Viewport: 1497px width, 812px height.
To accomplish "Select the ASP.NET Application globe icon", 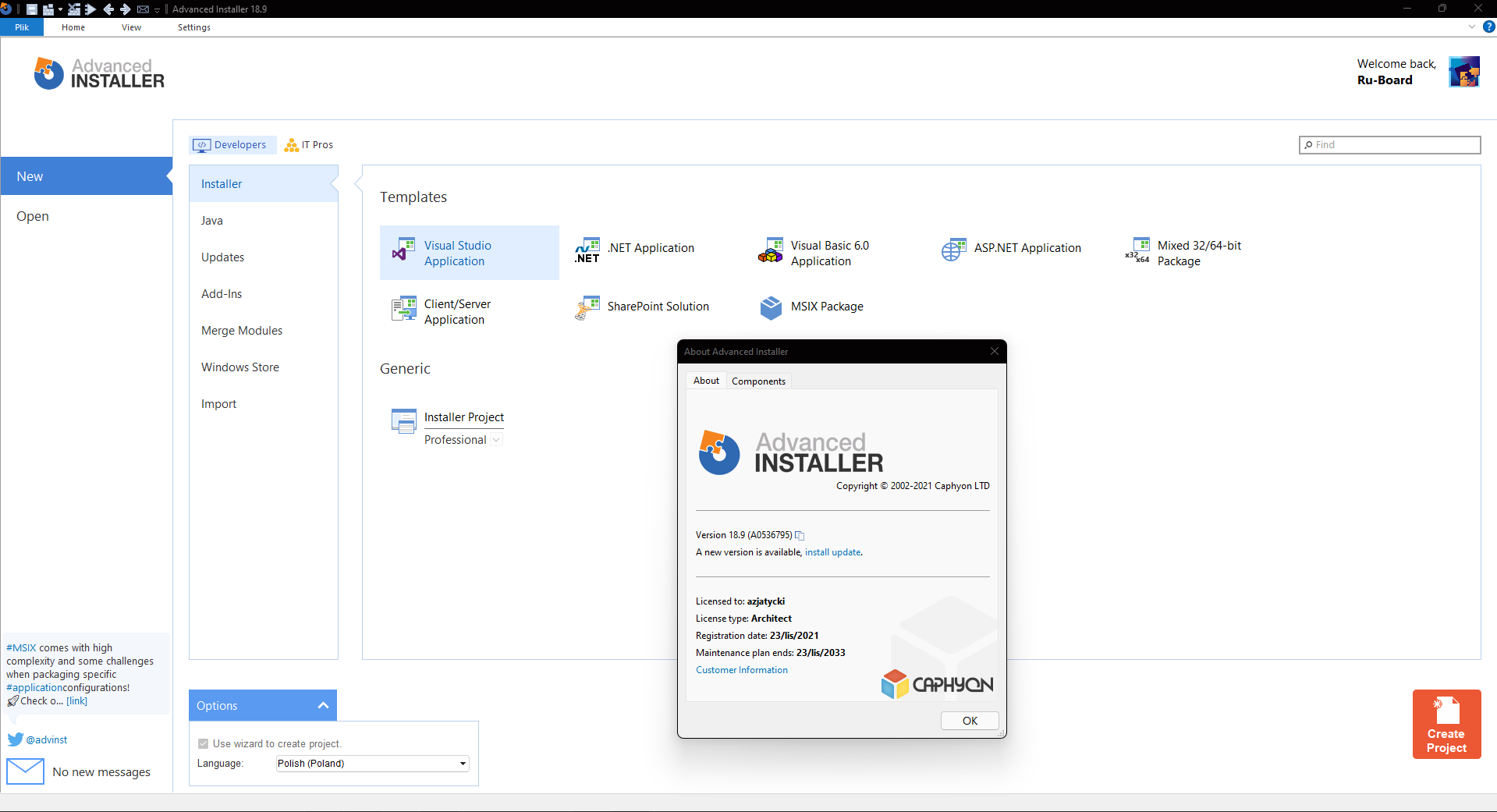I will [953, 250].
